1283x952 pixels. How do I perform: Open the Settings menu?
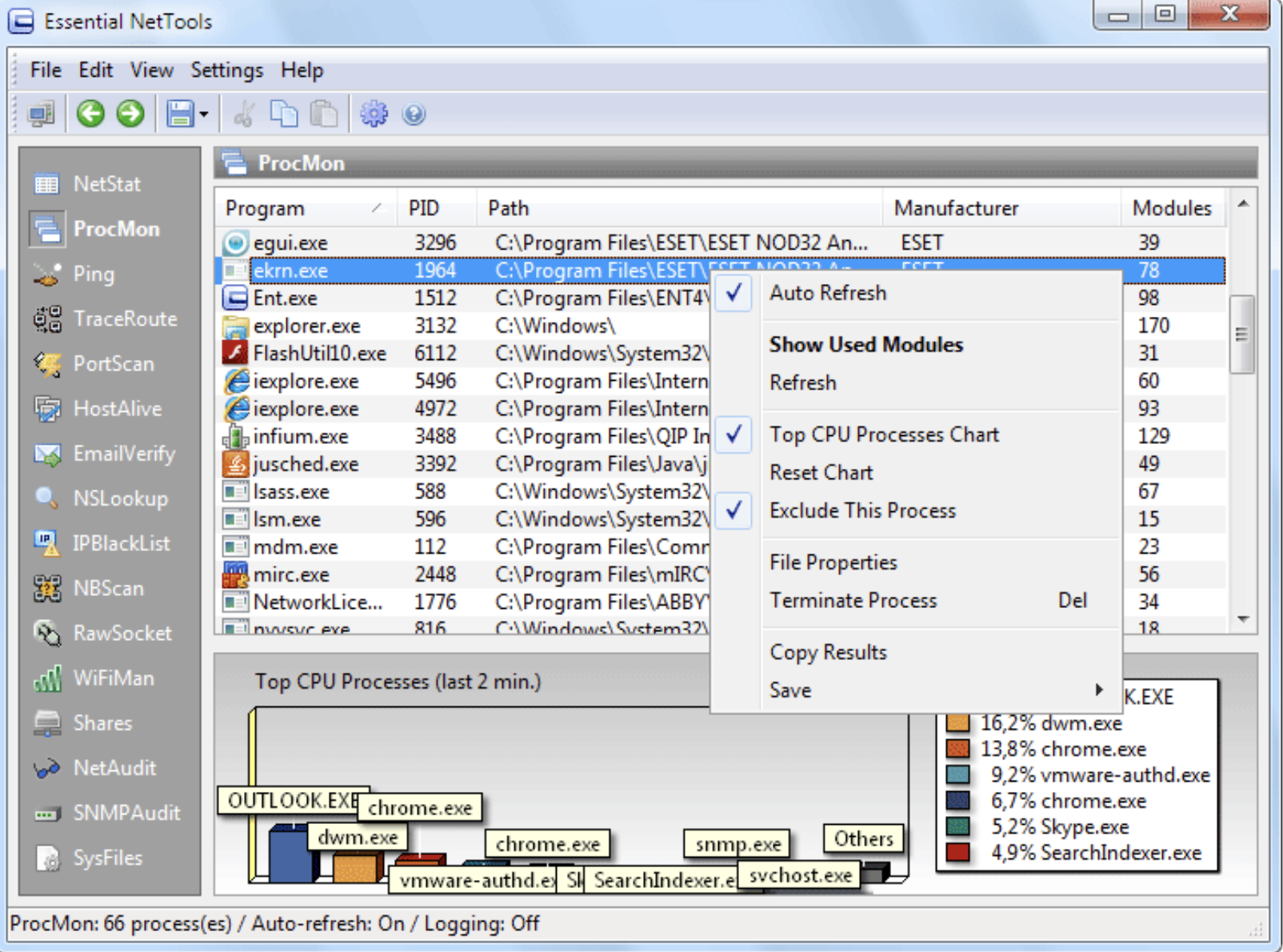coord(226,70)
